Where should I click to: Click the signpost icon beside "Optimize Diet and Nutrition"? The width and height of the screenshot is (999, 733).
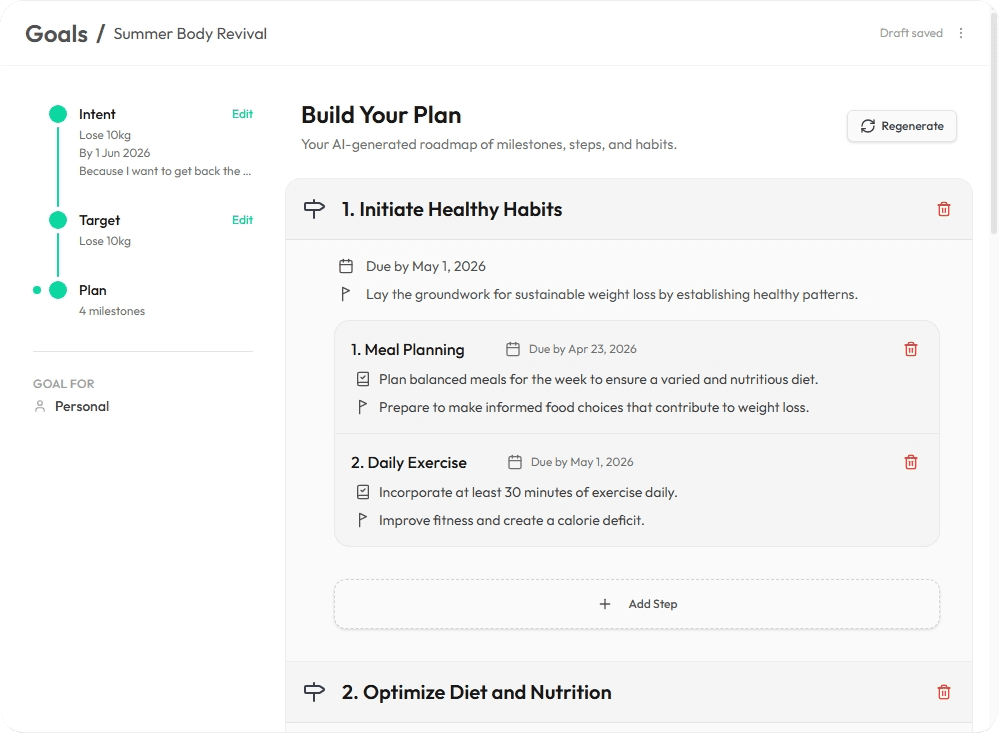tap(314, 691)
